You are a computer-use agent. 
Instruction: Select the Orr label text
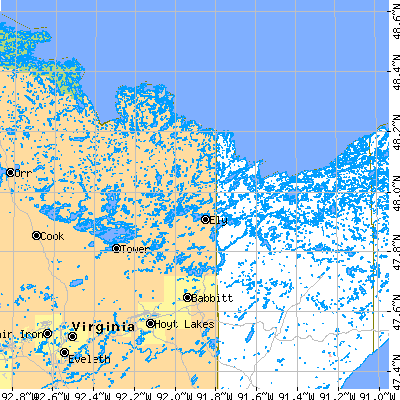tap(23, 173)
